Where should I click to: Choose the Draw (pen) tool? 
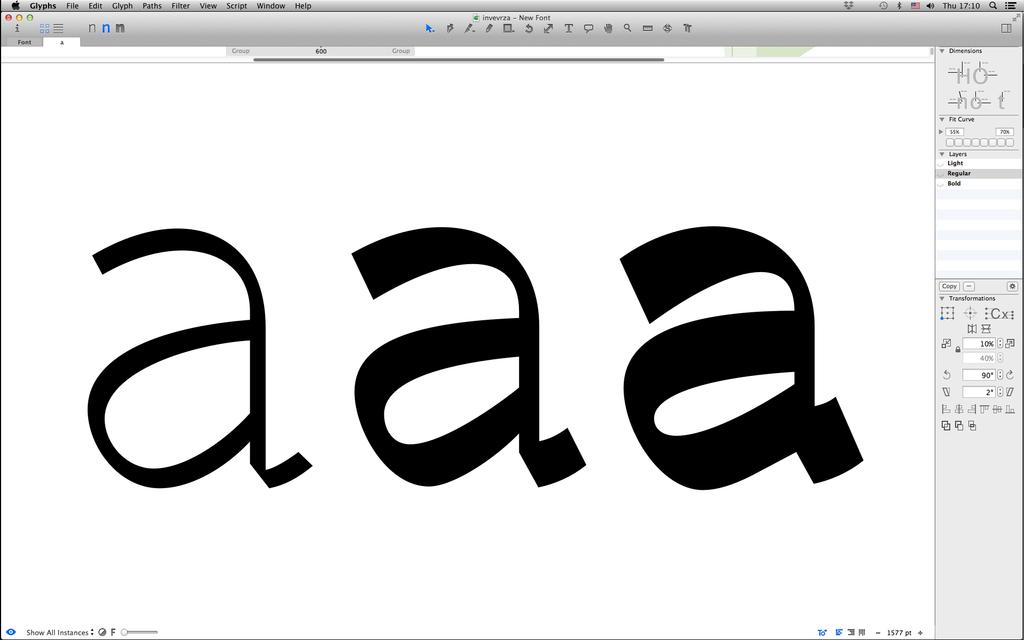pos(450,28)
